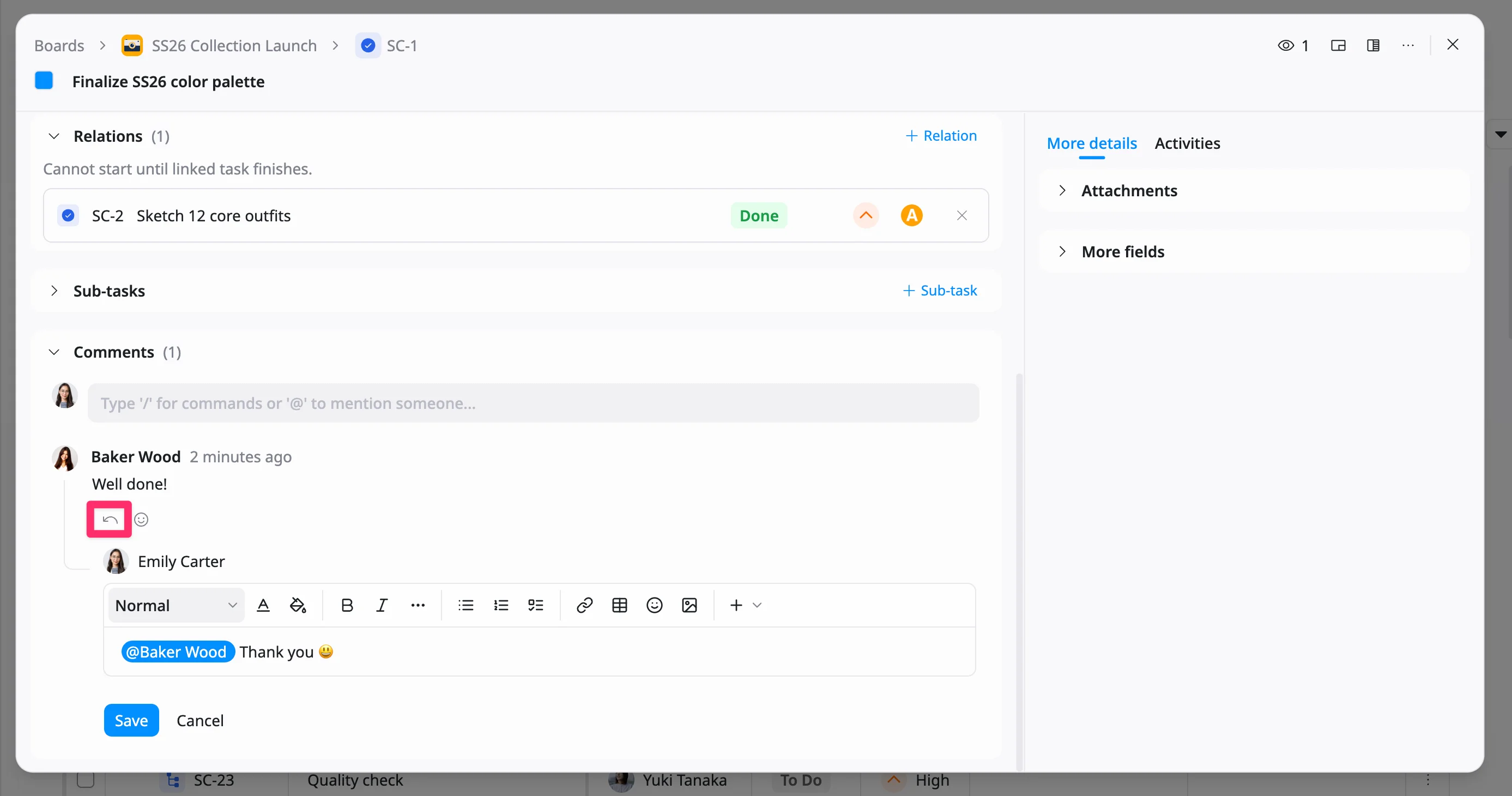Click the To Do status of SC-23
1512x796 pixels.
pos(801,780)
